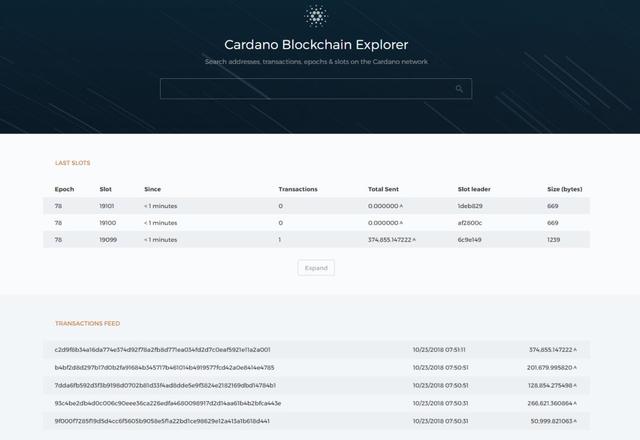Viewport: 640px width, 440px height.
Task: Click Total Sent 0.000000 in slot 19101 row
Action: point(385,206)
